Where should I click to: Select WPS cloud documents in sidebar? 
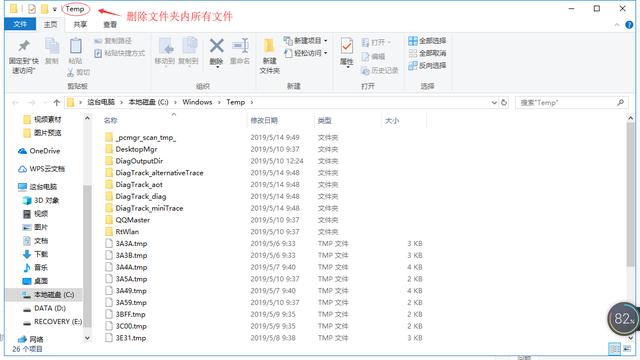41,169
